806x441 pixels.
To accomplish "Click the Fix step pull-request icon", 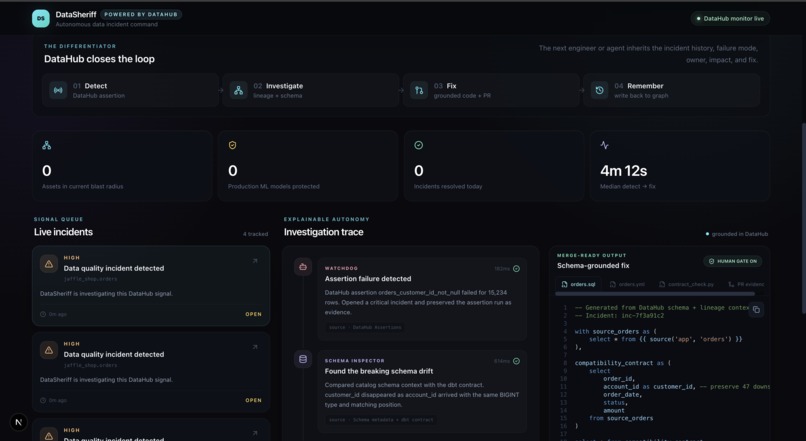I will [419, 90].
